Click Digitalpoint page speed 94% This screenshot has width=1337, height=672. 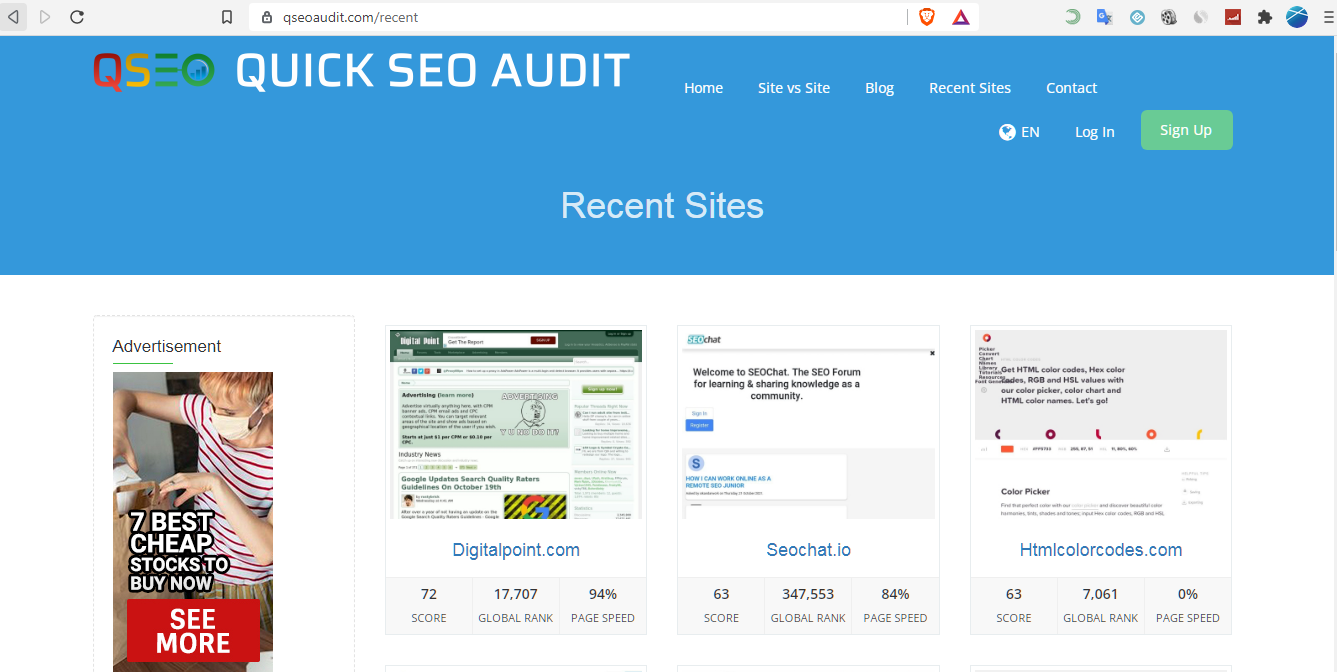click(603, 594)
